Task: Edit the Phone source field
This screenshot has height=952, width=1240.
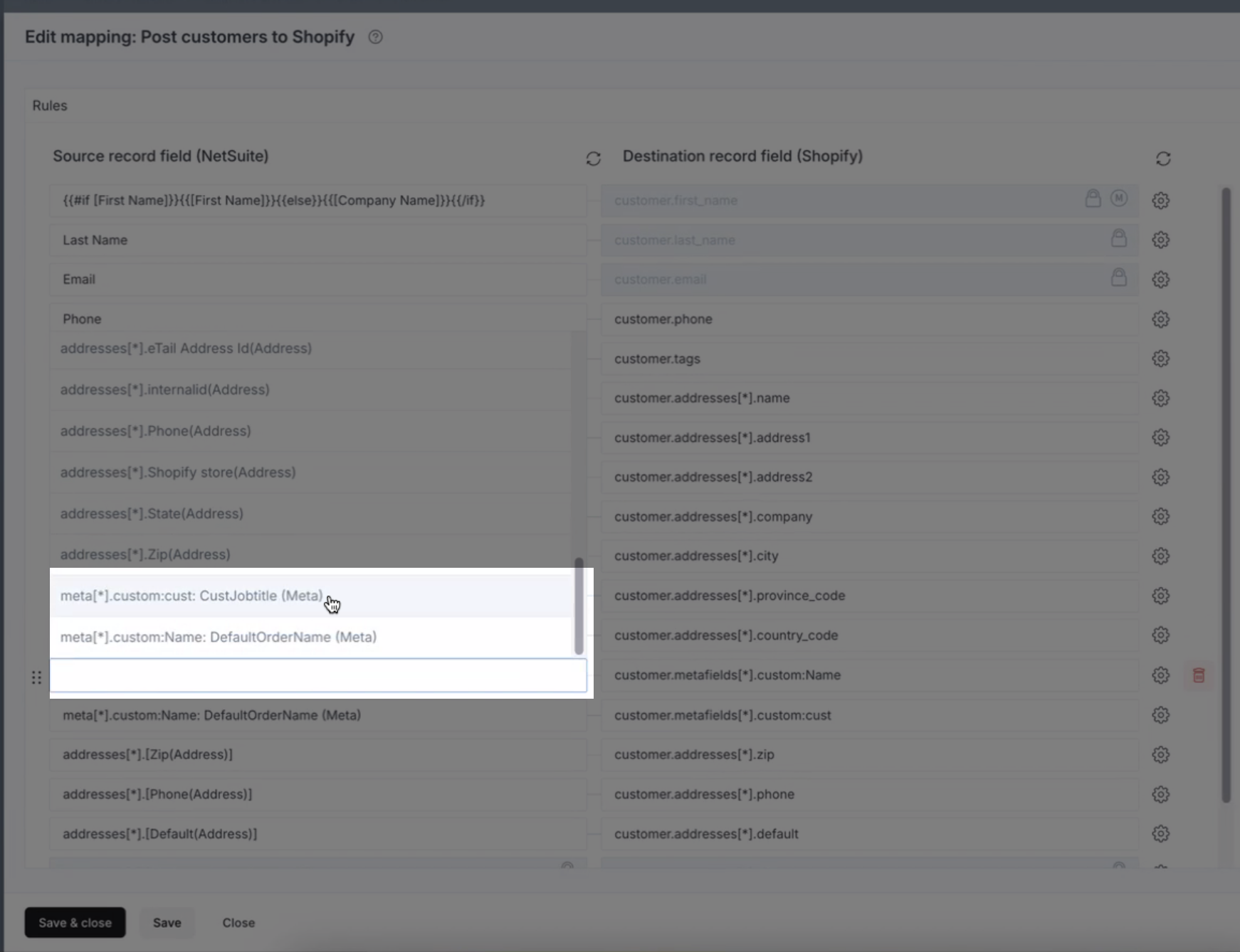Action: (318, 319)
